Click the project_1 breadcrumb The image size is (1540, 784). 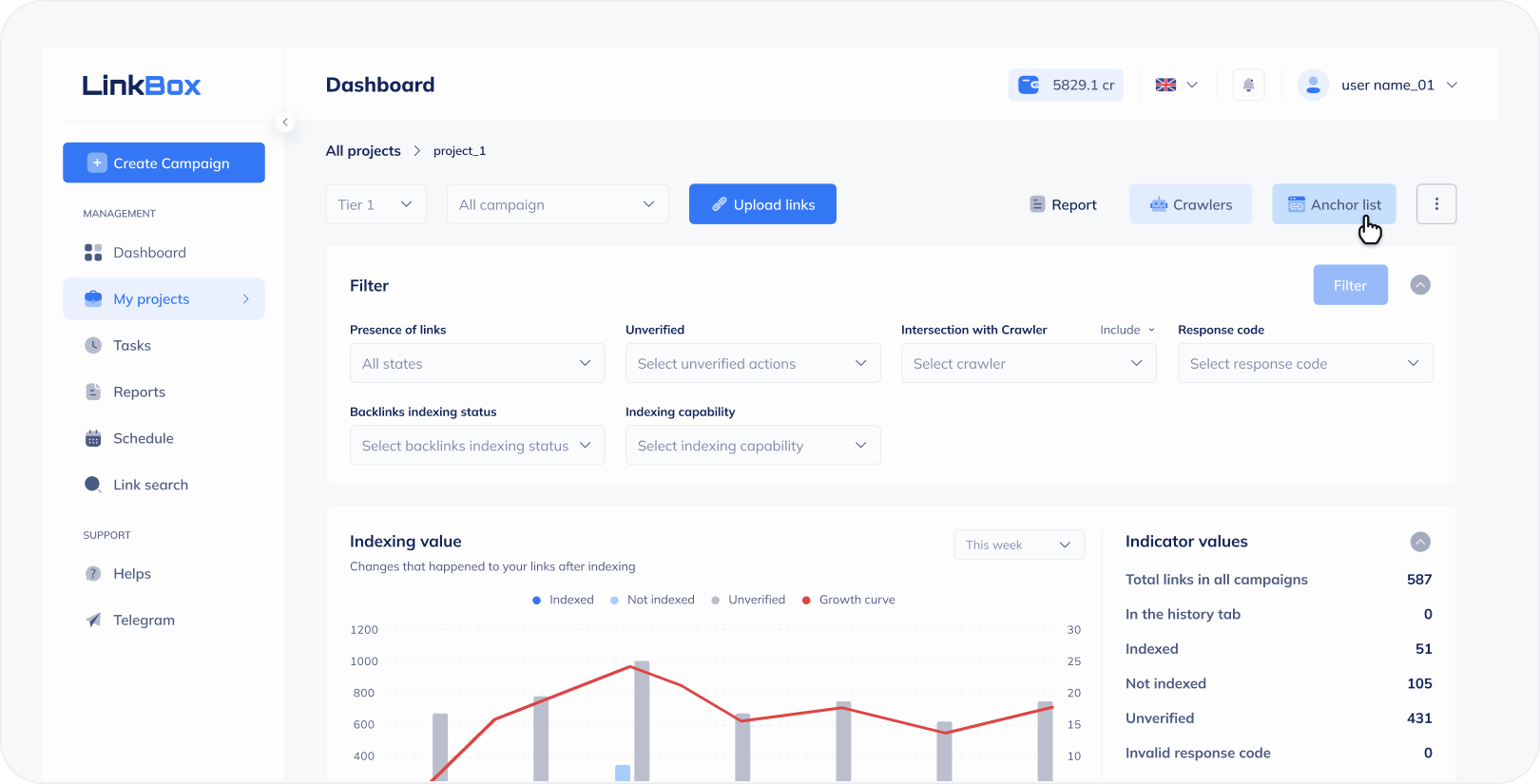460,151
